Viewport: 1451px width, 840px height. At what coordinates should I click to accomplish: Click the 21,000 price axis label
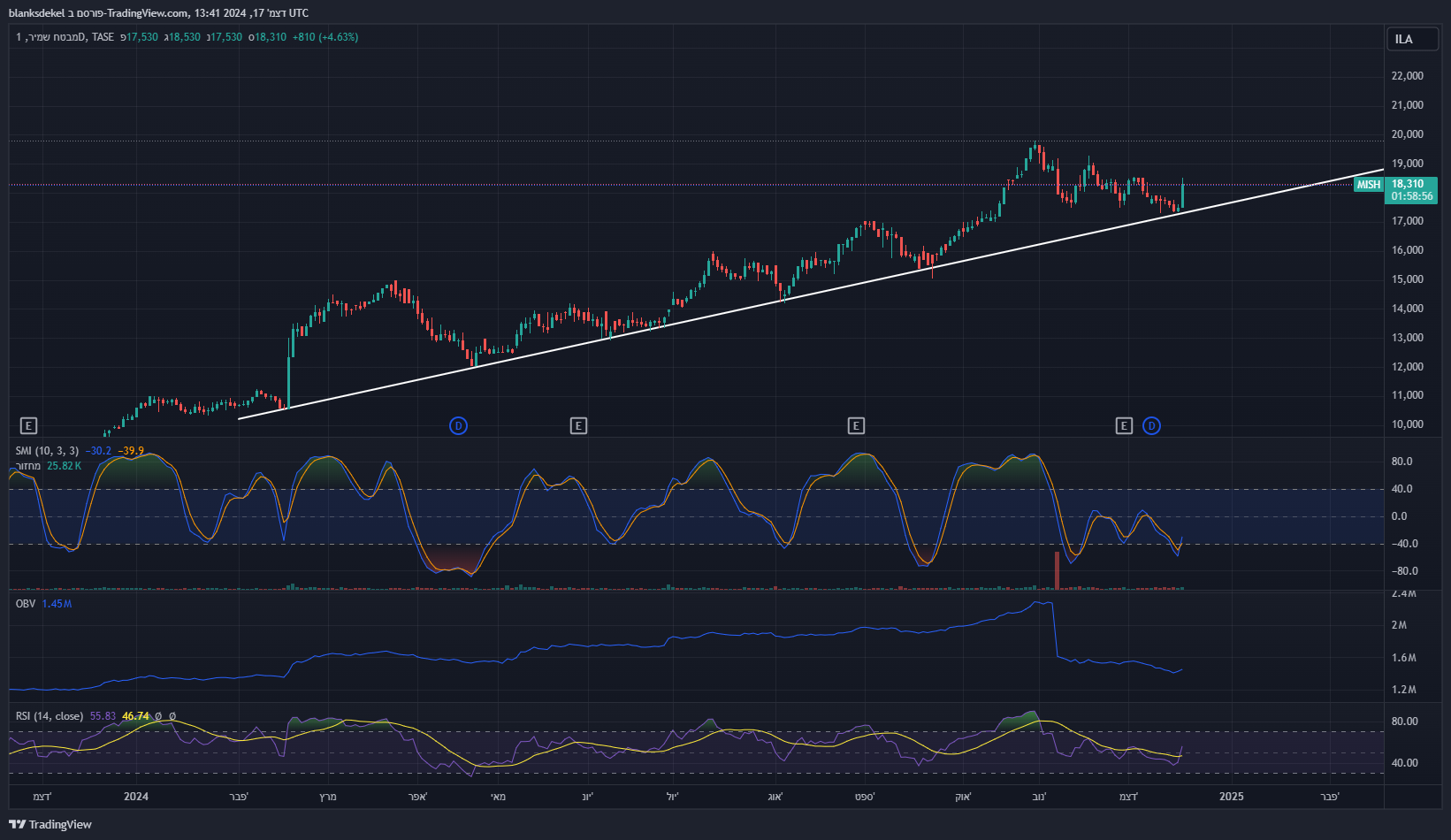pyautogui.click(x=1408, y=105)
